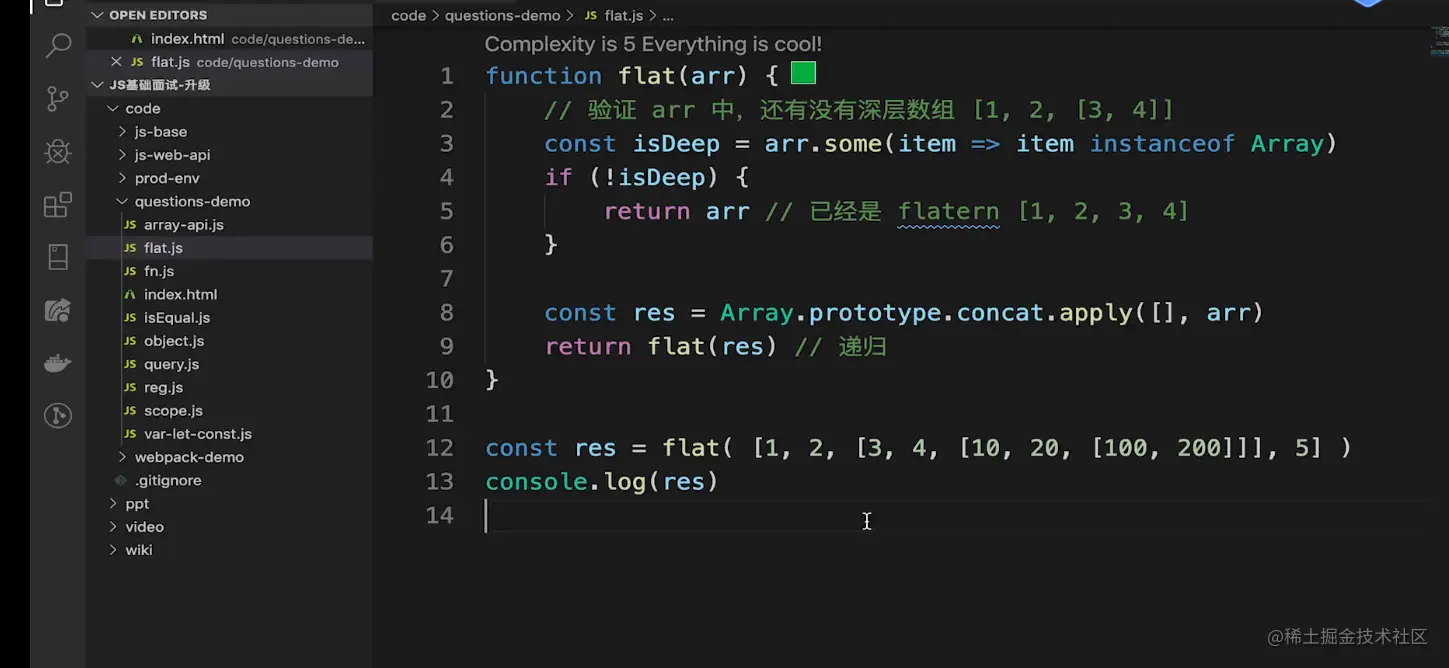1449x668 pixels.
Task: Expand the video folder
Action: (x=113, y=527)
